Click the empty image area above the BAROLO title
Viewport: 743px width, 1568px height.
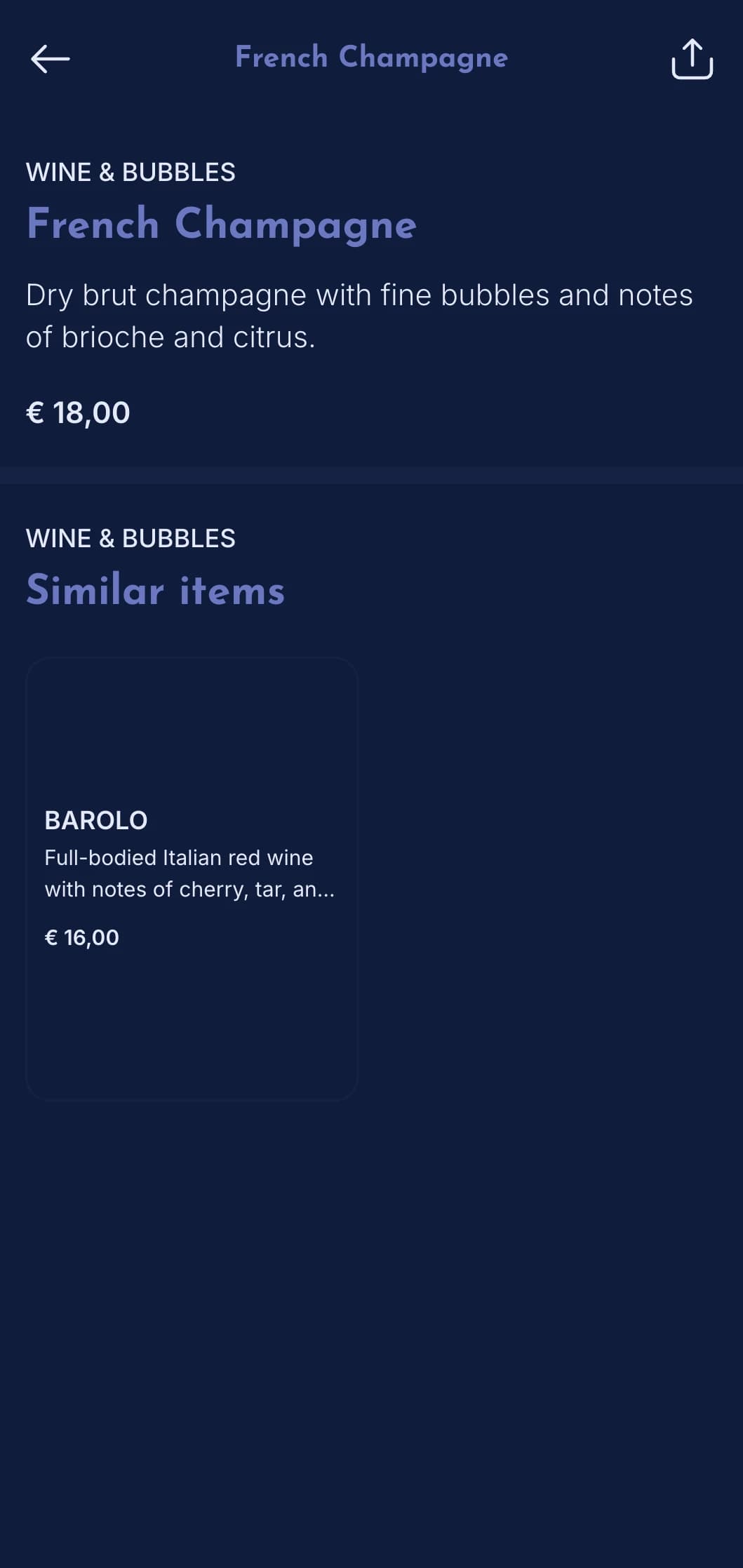click(192, 730)
